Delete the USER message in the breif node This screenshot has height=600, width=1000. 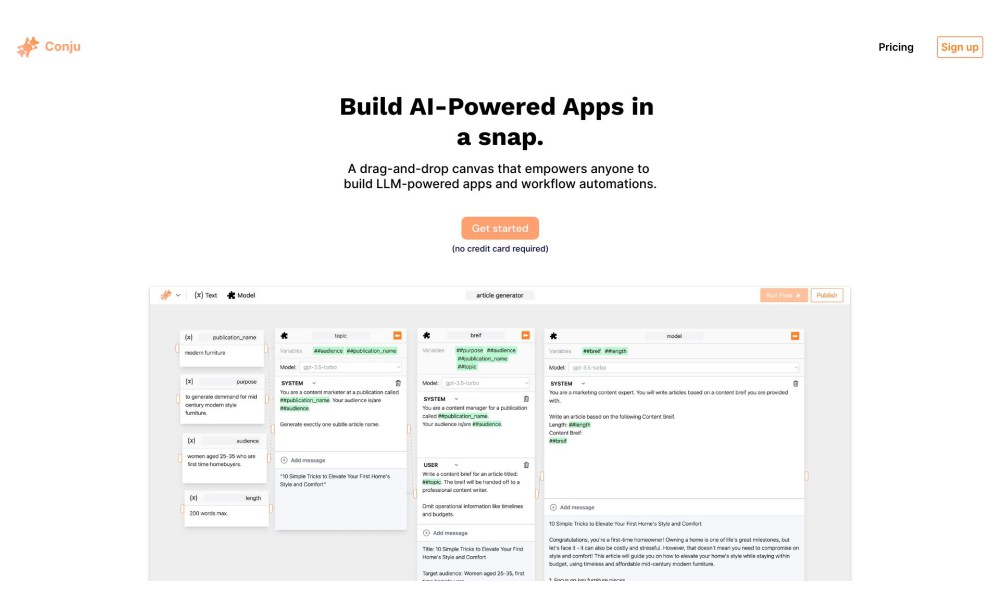(x=526, y=465)
